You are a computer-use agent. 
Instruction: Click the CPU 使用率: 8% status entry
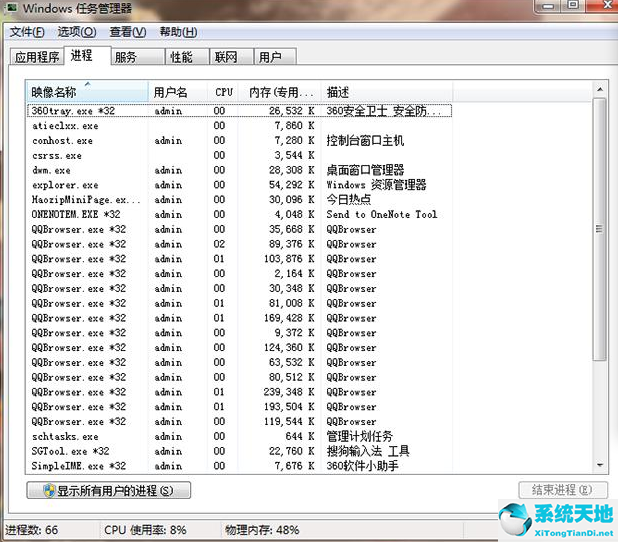tap(145, 530)
